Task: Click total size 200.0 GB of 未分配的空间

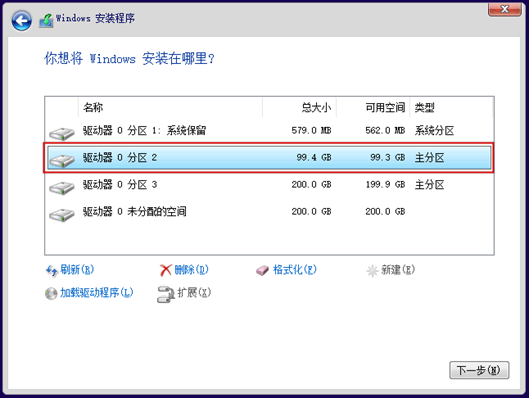Action: pos(311,211)
